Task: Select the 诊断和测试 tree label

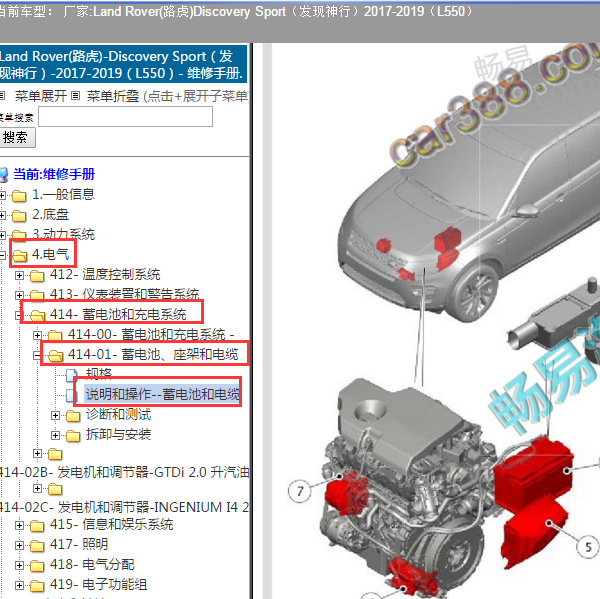Action: click(118, 414)
